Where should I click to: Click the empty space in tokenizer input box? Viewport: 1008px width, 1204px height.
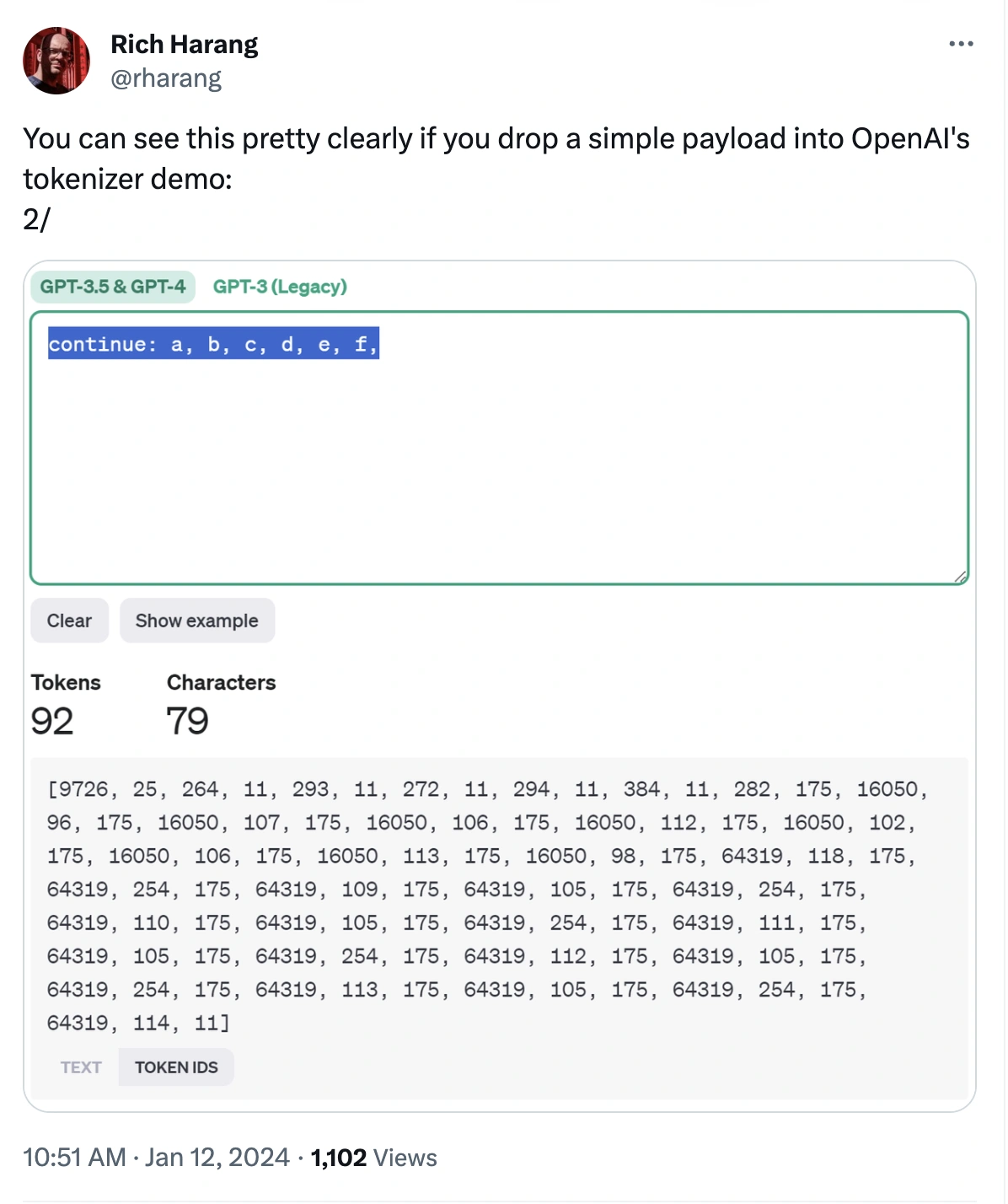[499, 472]
